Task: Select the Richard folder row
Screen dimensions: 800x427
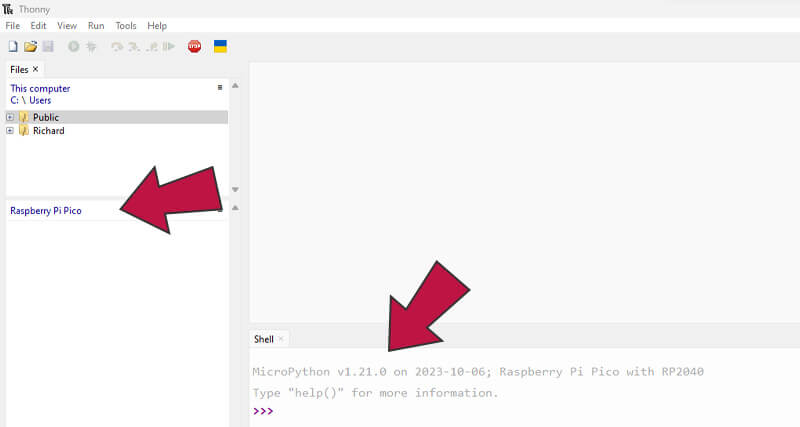Action: (117, 131)
